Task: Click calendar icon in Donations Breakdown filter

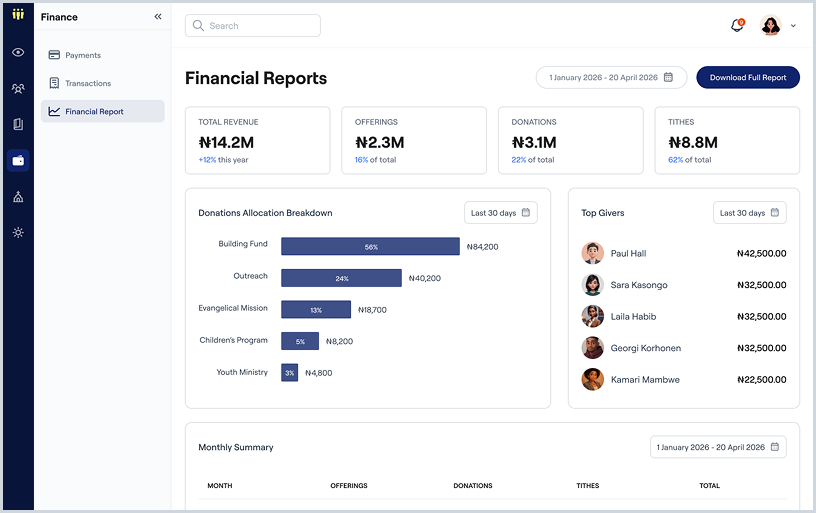Action: coord(526,212)
